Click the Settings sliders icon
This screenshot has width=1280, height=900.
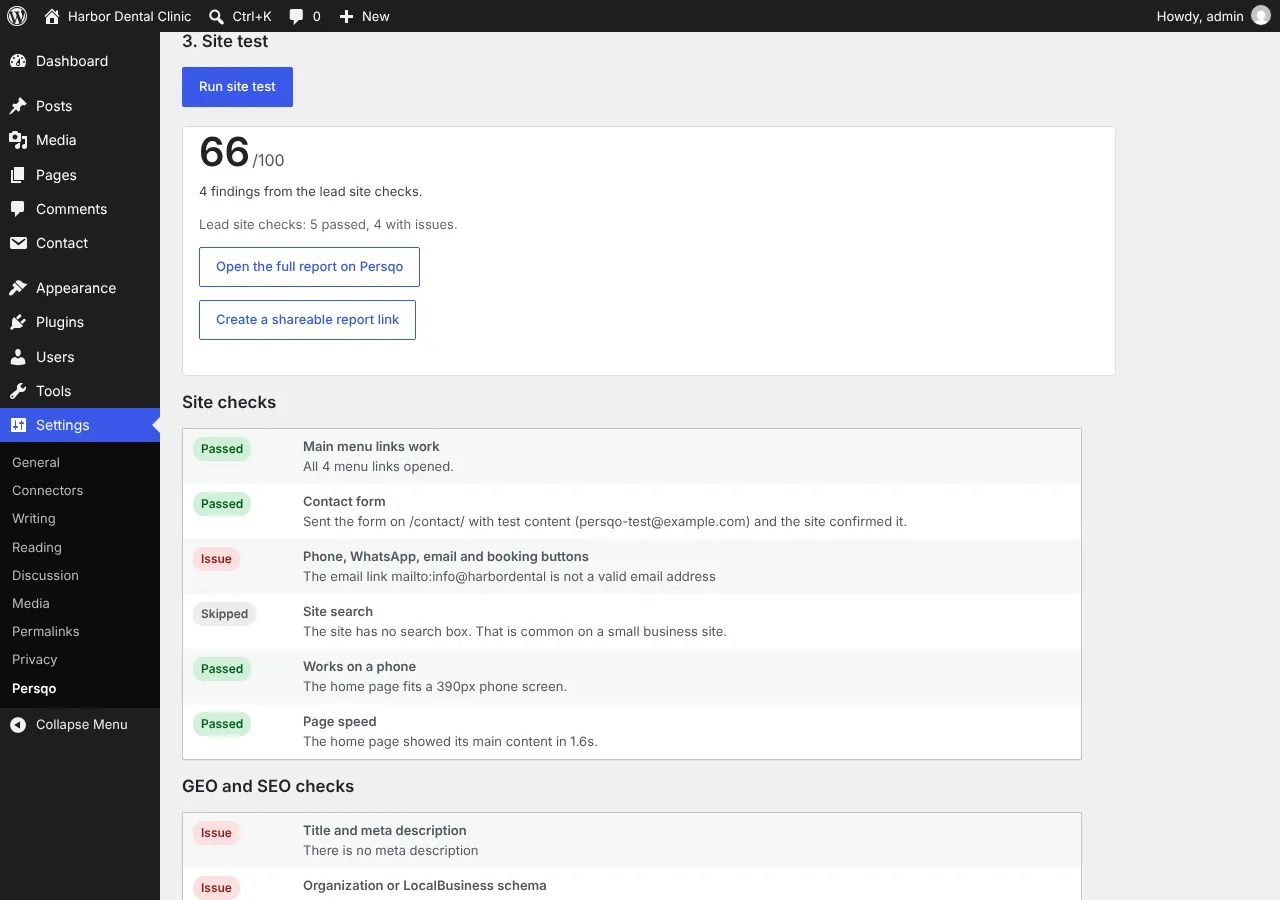click(18, 425)
